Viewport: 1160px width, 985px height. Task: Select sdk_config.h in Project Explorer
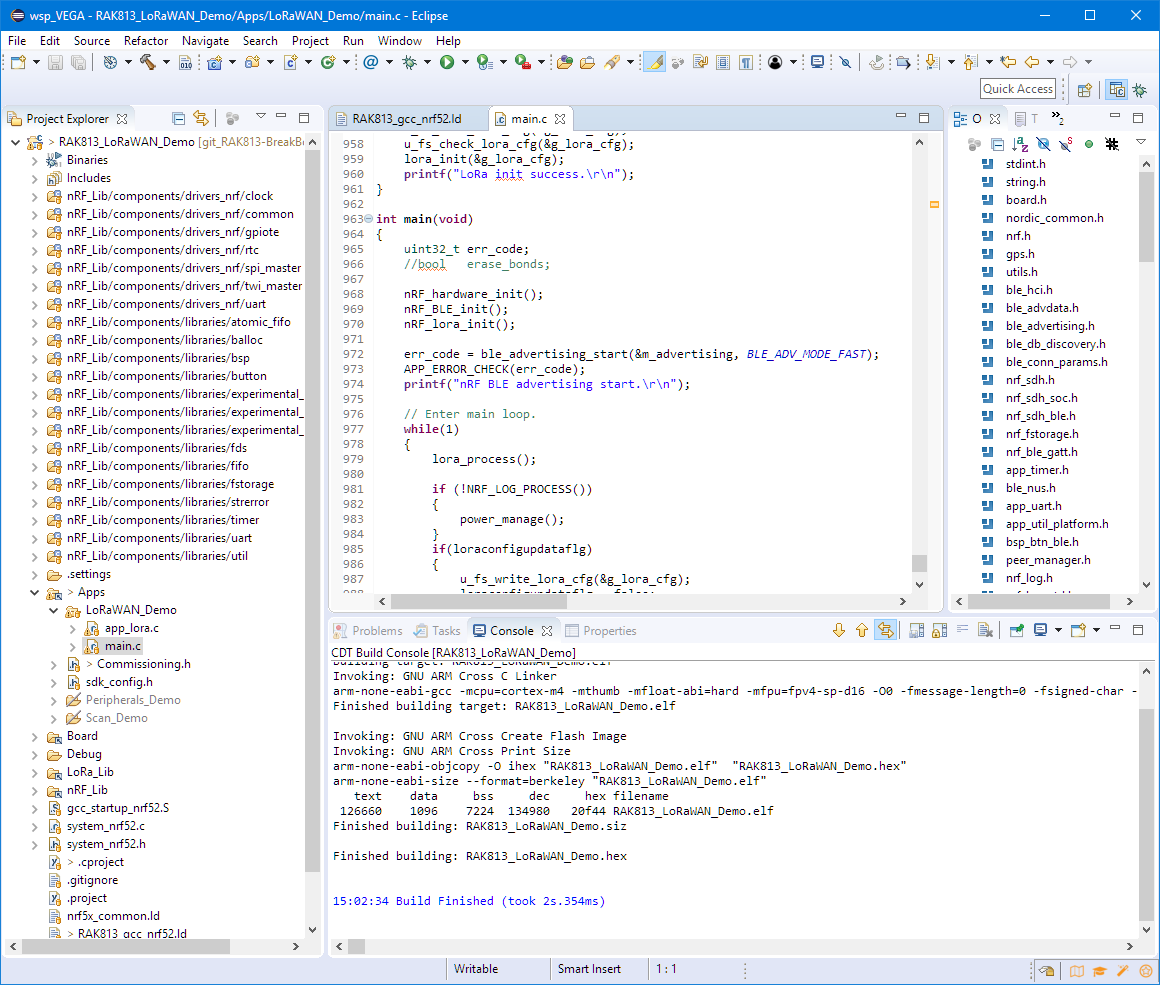tap(118, 682)
